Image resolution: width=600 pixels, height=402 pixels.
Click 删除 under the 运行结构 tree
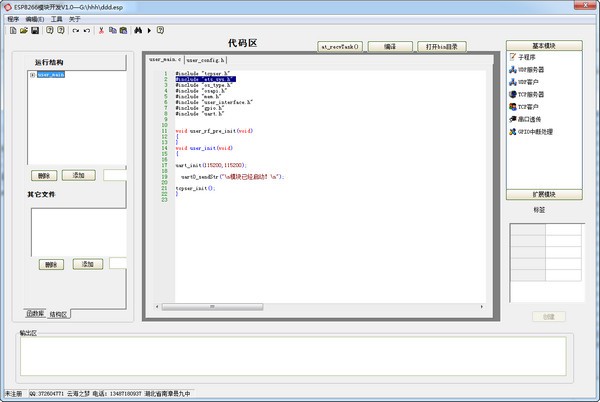[44, 176]
